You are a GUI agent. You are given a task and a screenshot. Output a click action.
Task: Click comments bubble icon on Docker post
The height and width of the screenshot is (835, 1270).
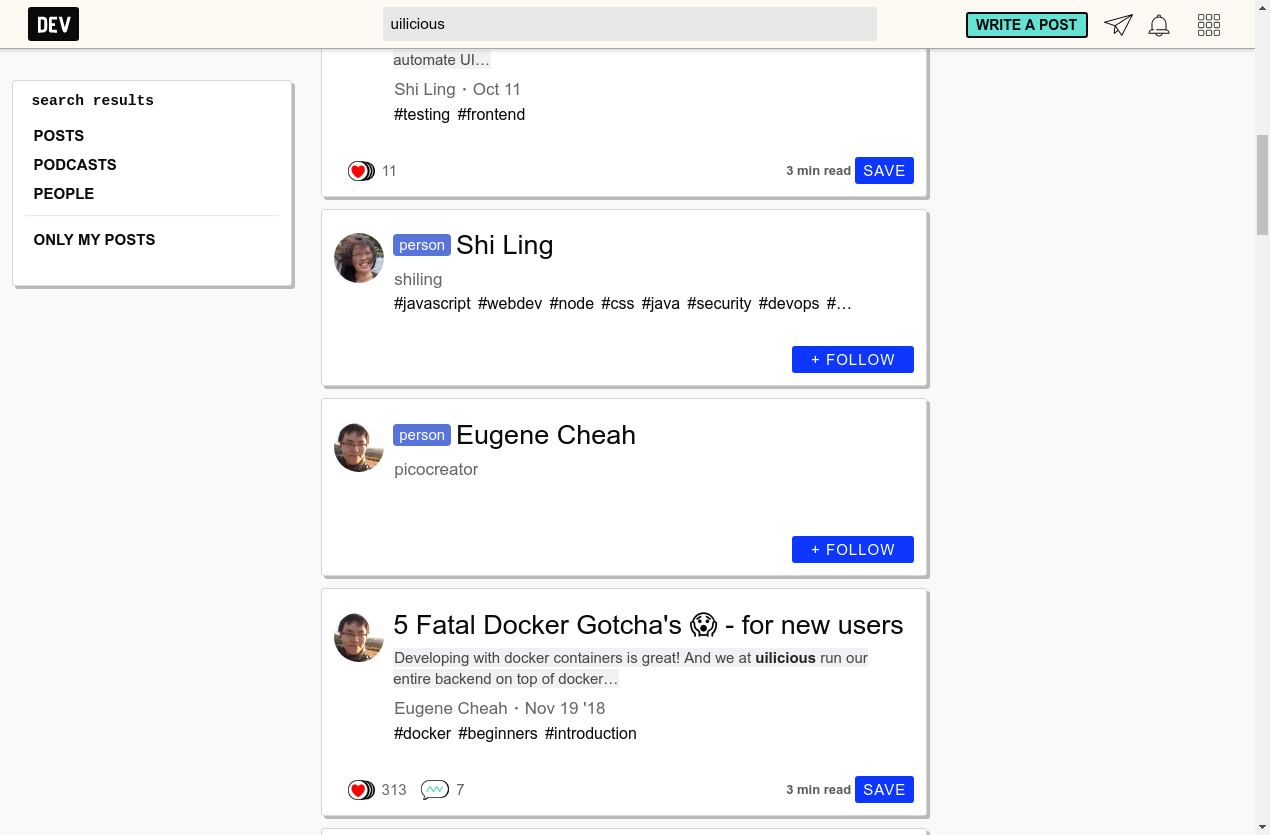[434, 790]
